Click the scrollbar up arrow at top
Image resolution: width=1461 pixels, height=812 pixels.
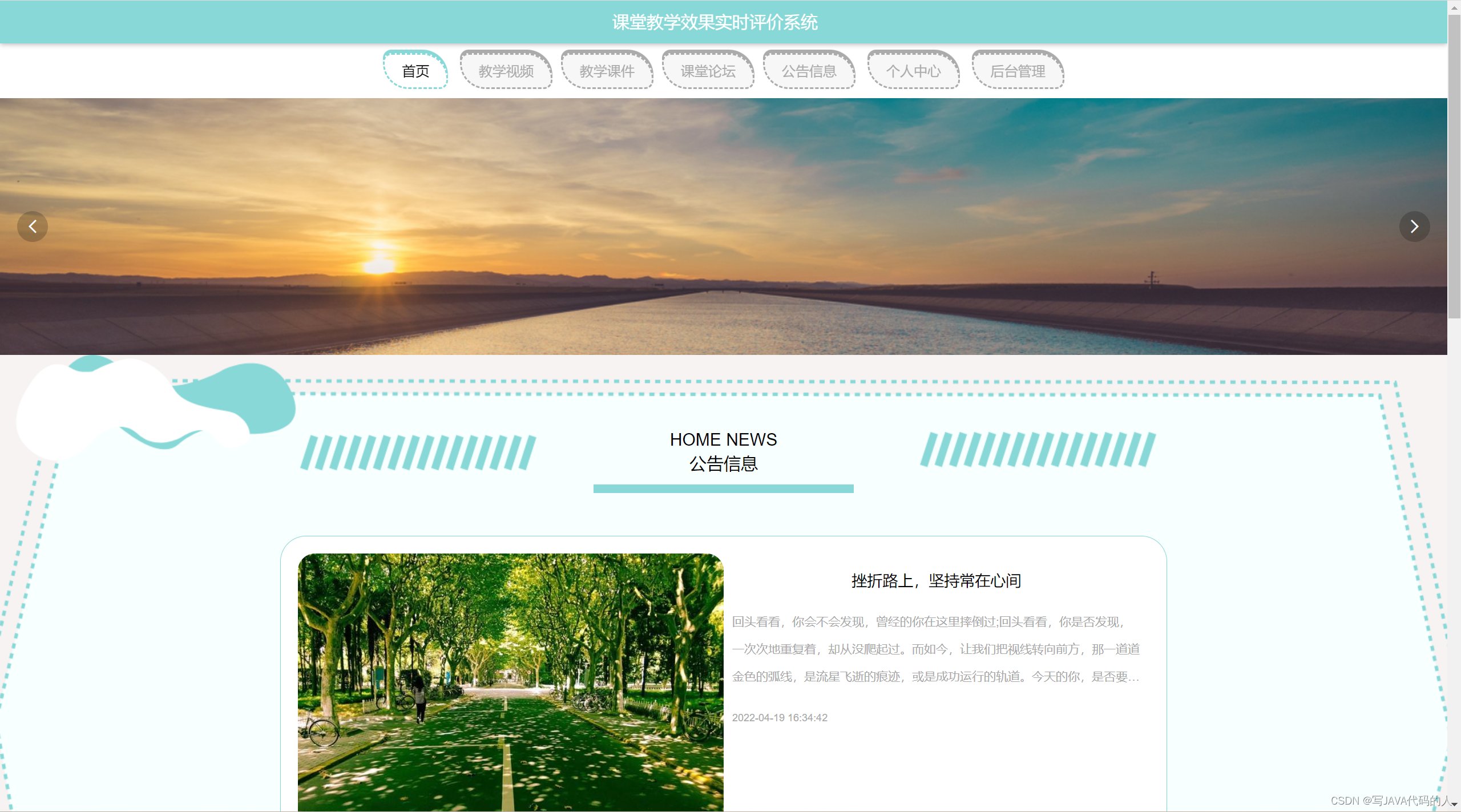[1454, 7]
